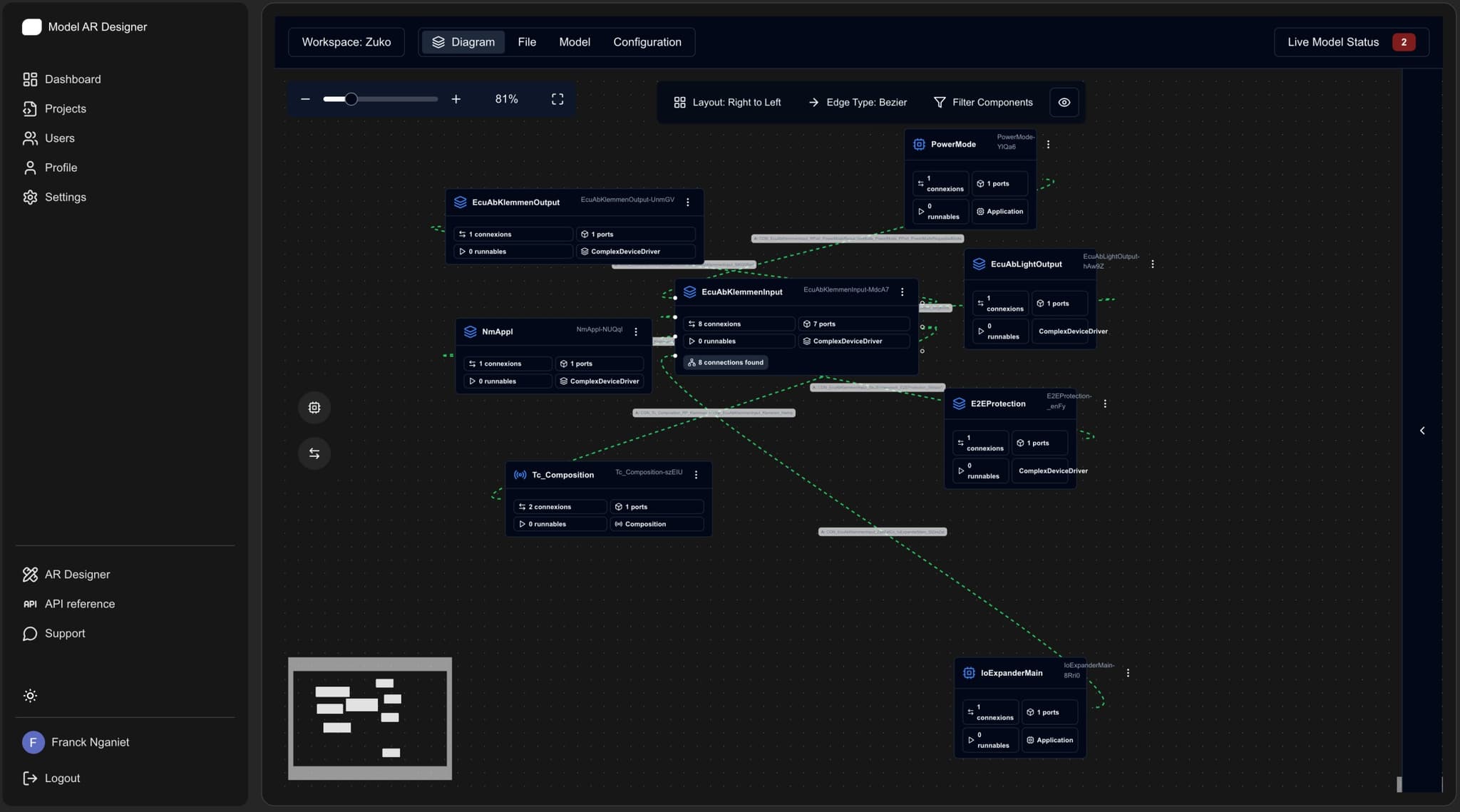
Task: Toggle visibility with the eye icon
Action: coord(1064,103)
